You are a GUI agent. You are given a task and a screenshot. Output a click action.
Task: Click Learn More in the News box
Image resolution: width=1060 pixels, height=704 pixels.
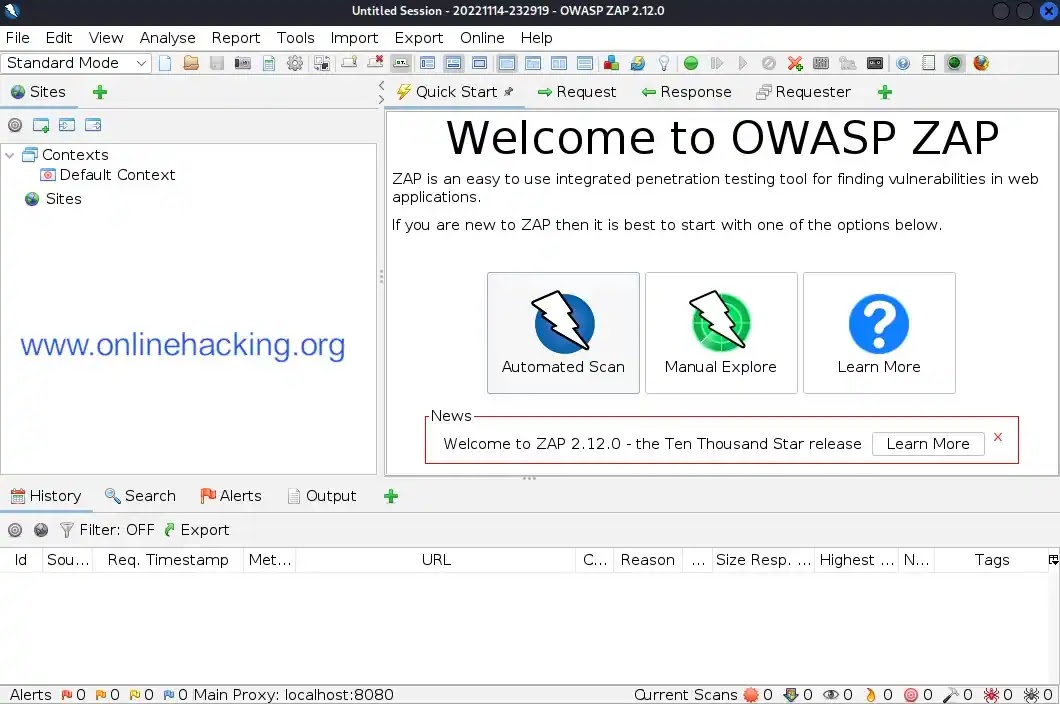[x=928, y=444]
